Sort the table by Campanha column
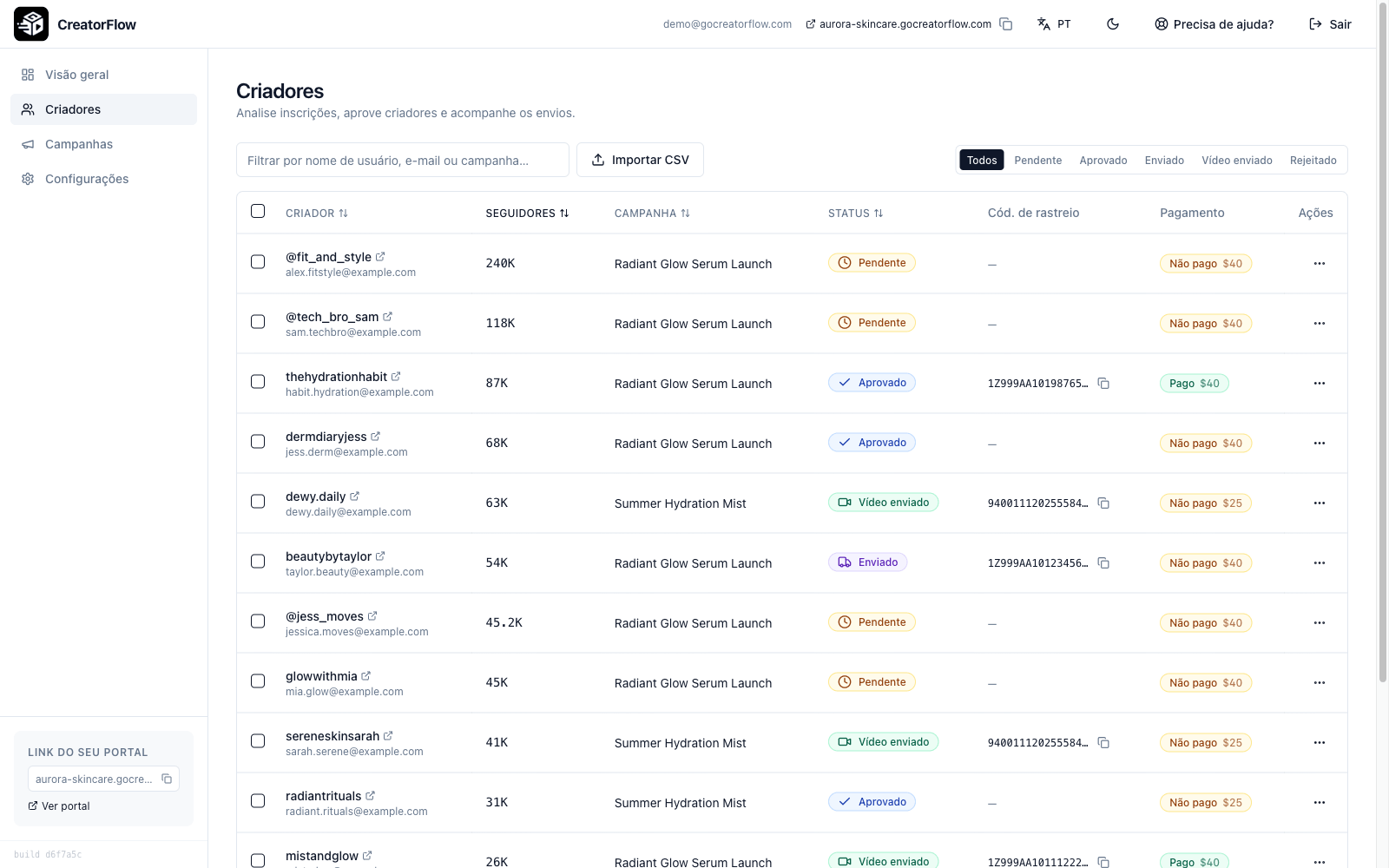1389x868 pixels. (652, 214)
